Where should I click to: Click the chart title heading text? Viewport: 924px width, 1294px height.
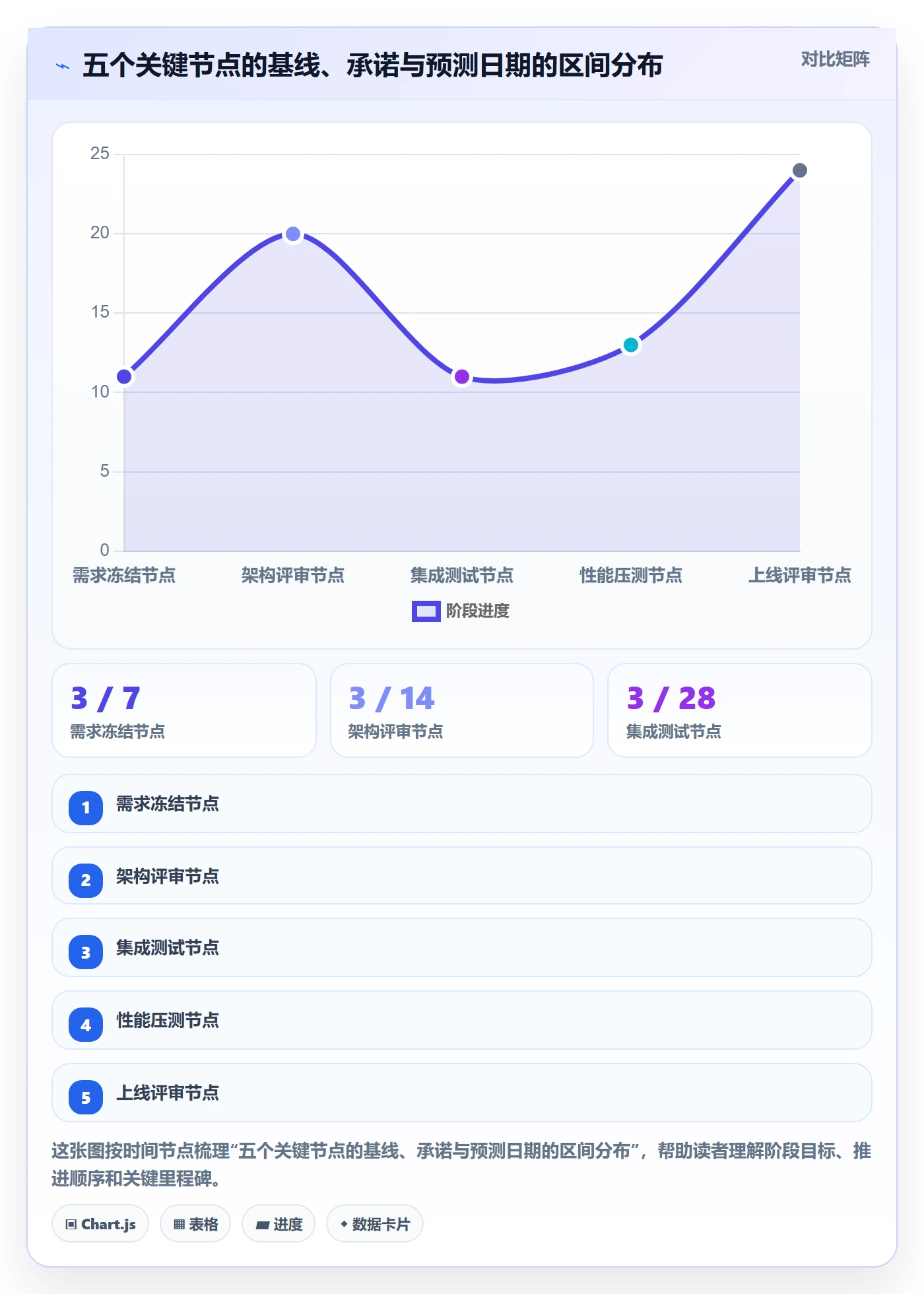(372, 66)
